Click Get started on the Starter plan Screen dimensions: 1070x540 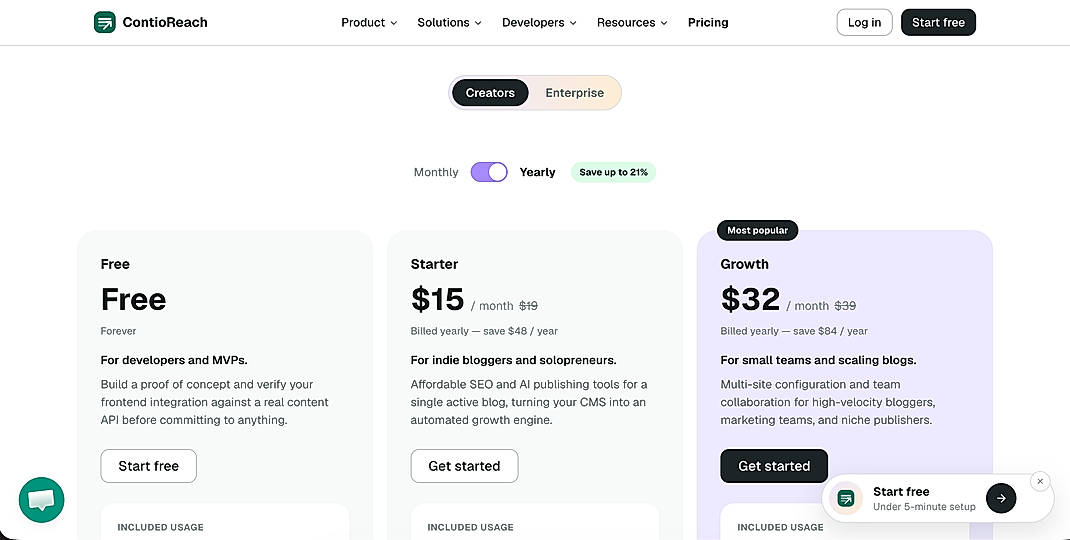point(464,466)
